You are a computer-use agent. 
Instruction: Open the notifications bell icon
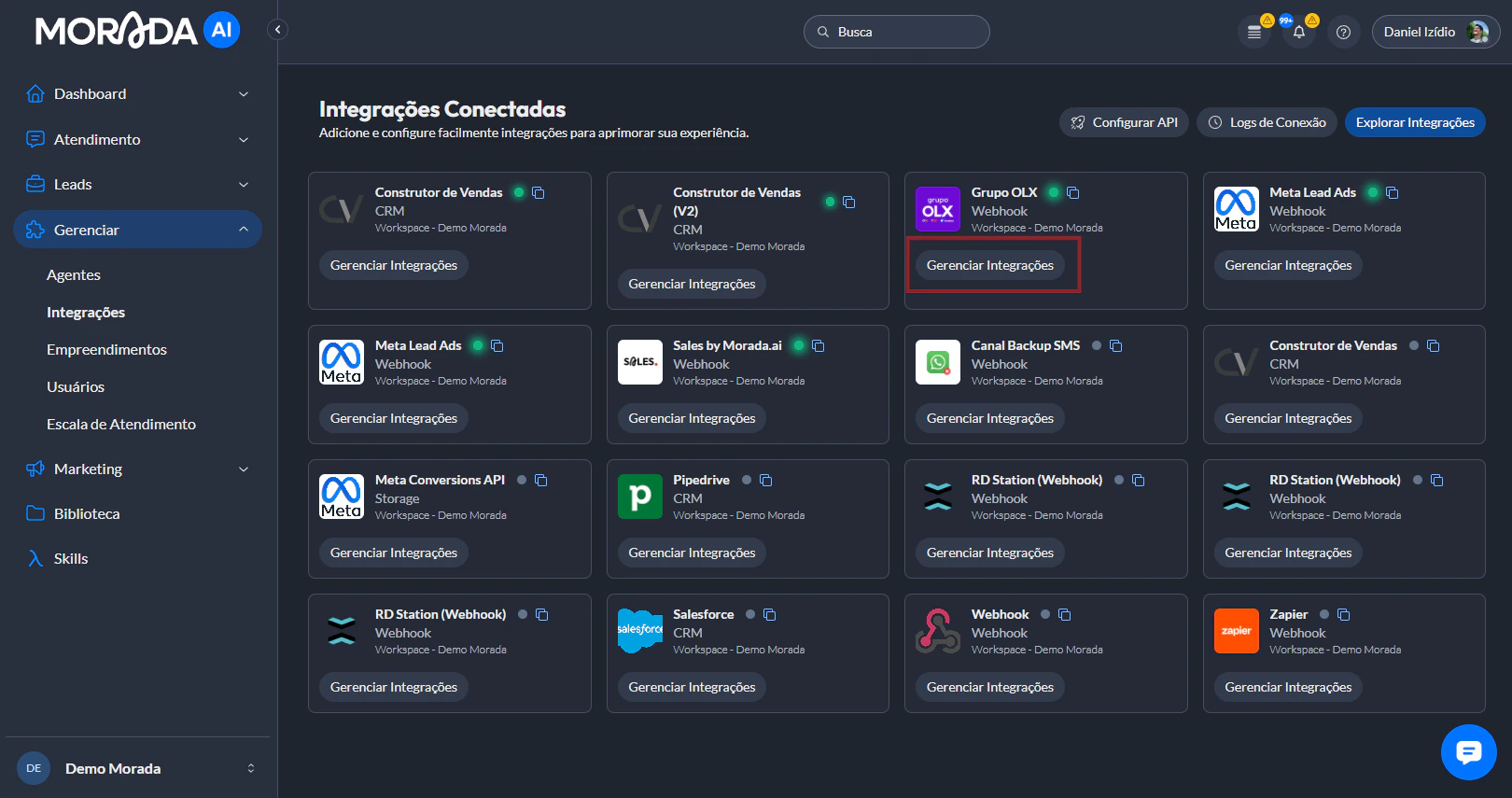[x=1299, y=32]
